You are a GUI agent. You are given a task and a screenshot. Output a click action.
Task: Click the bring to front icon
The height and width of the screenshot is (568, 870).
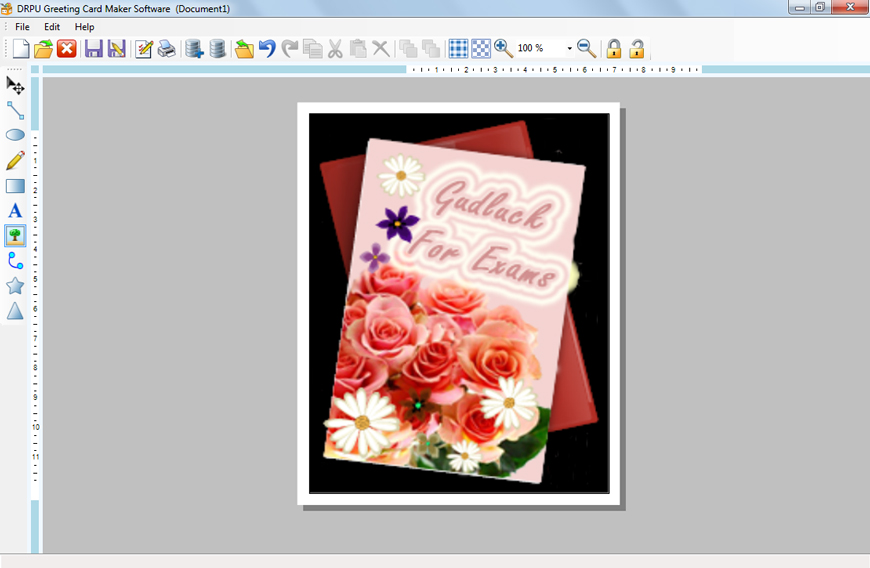point(408,49)
